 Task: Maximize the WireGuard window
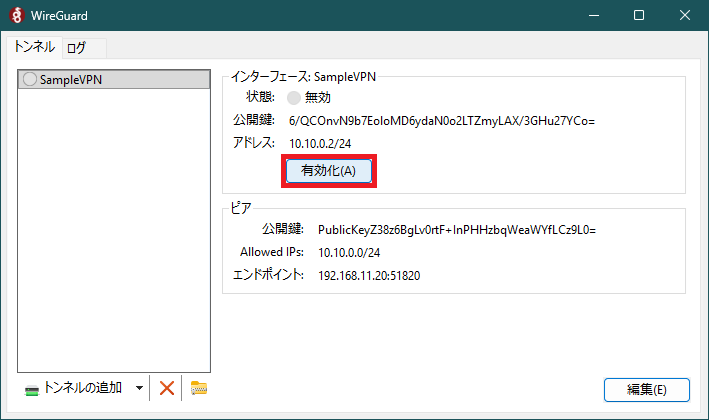click(639, 15)
